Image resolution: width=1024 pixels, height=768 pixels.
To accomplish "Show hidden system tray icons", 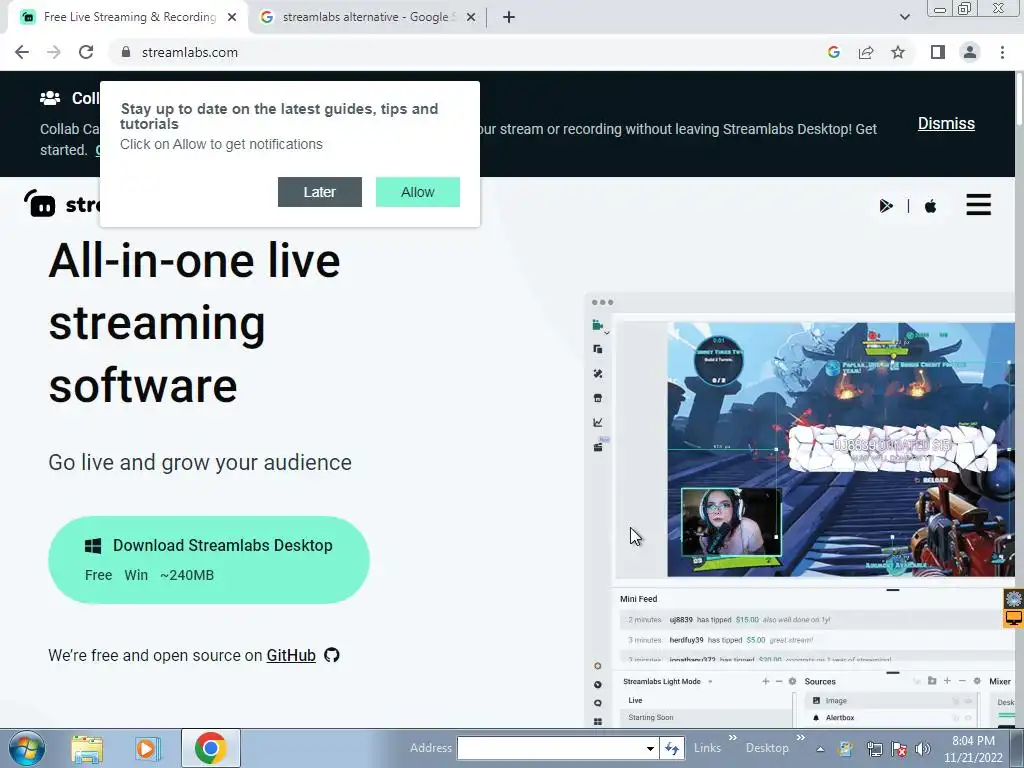I will [x=820, y=749].
